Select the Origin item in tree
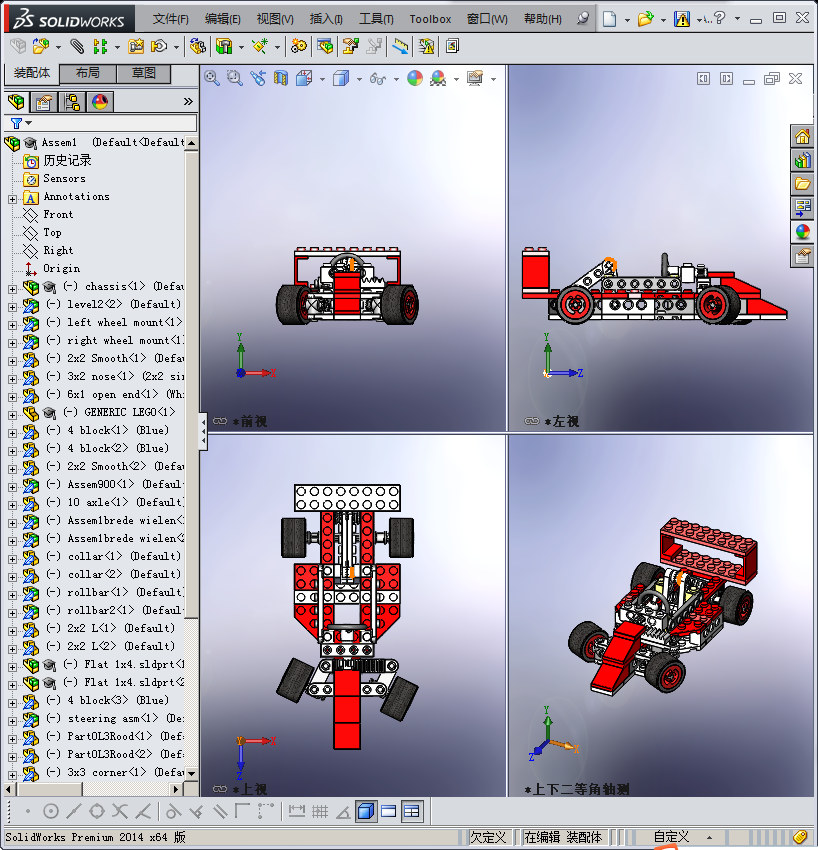 (x=61, y=269)
